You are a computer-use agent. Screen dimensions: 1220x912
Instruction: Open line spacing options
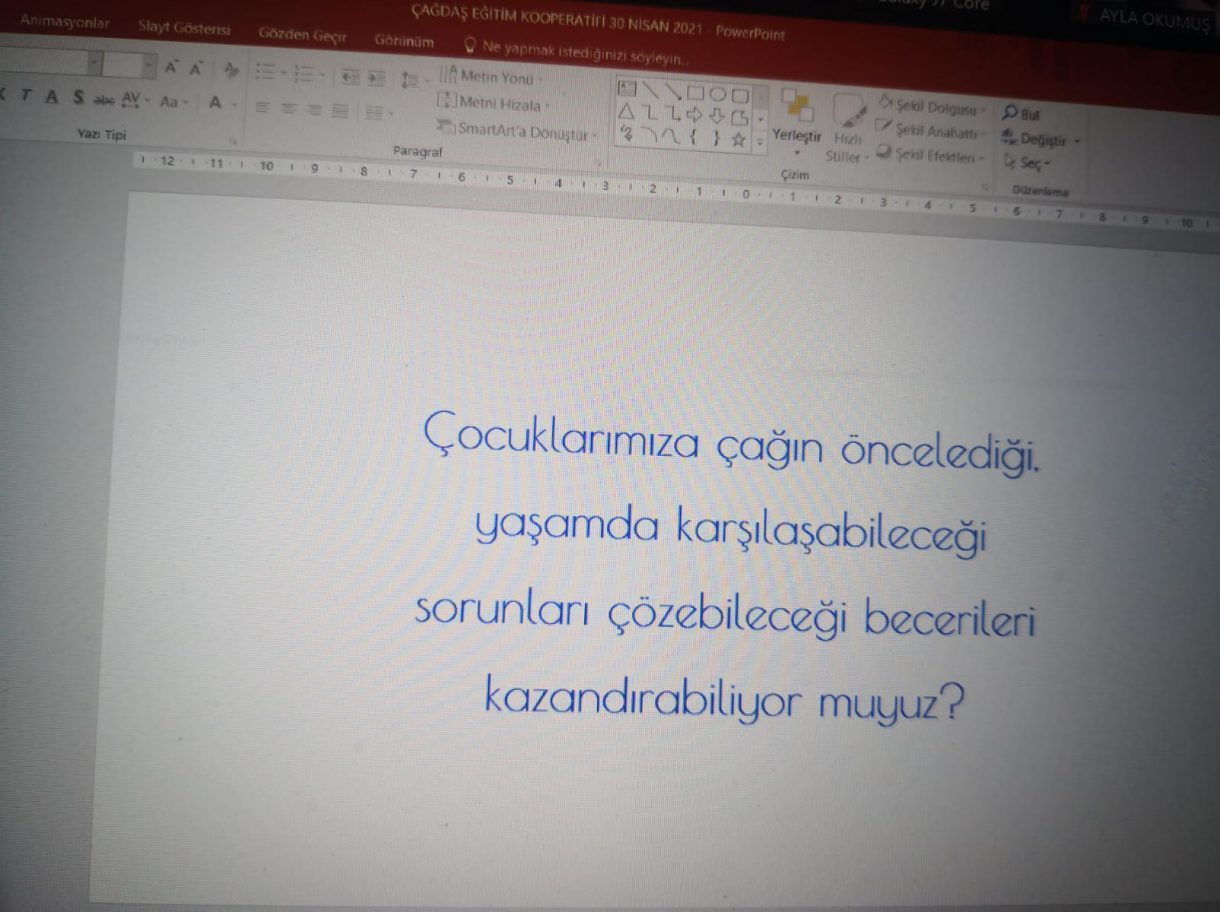(x=412, y=80)
